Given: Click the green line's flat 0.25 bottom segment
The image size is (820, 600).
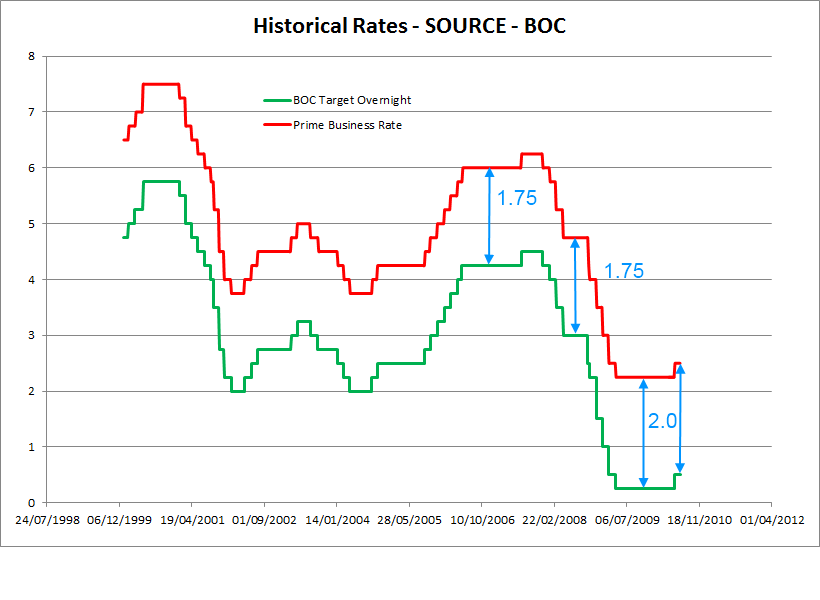Looking at the screenshot, I should [x=645, y=489].
